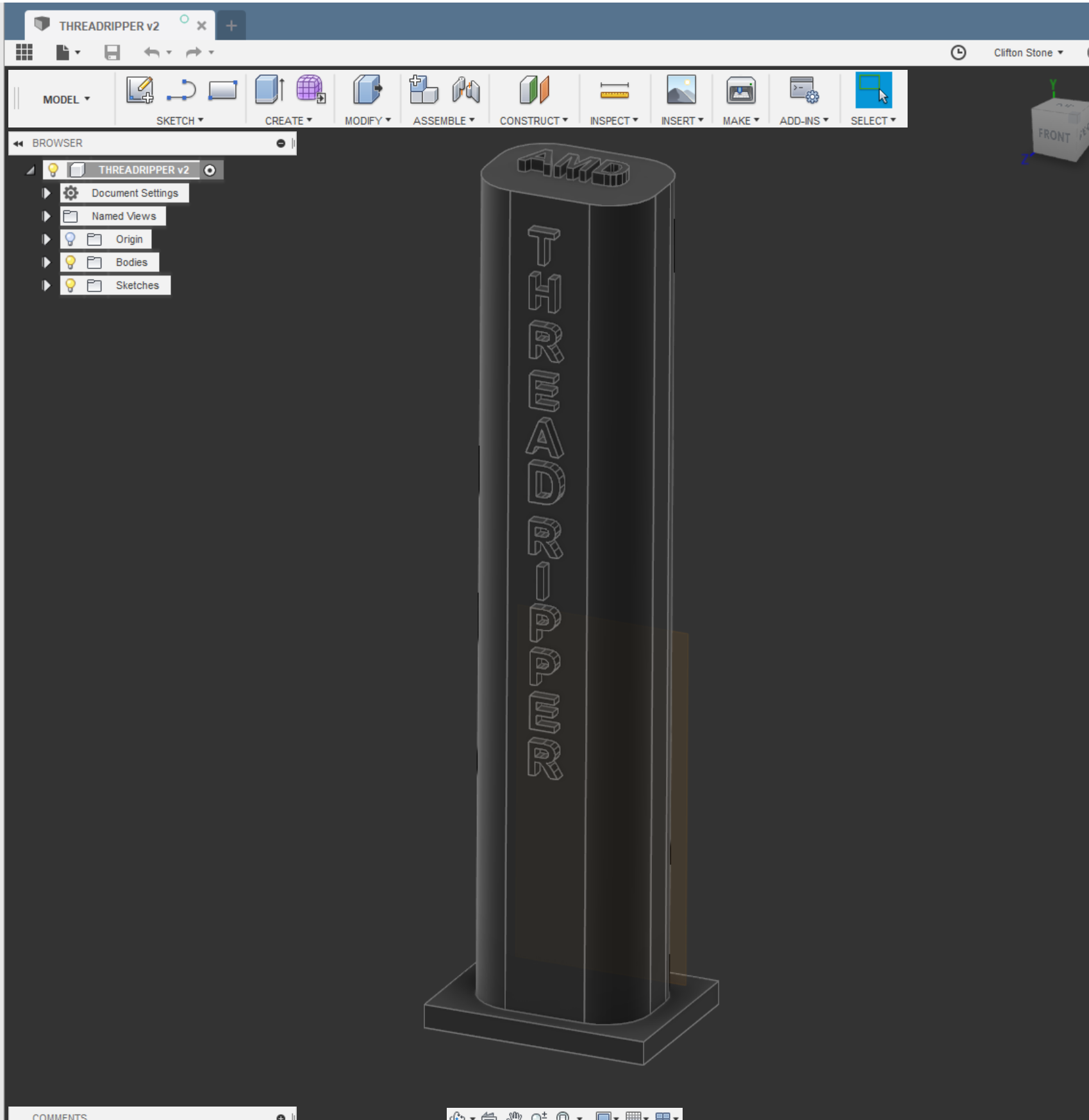The width and height of the screenshot is (1089, 1120).
Task: Choose the Press Pull tool
Action: [367, 90]
